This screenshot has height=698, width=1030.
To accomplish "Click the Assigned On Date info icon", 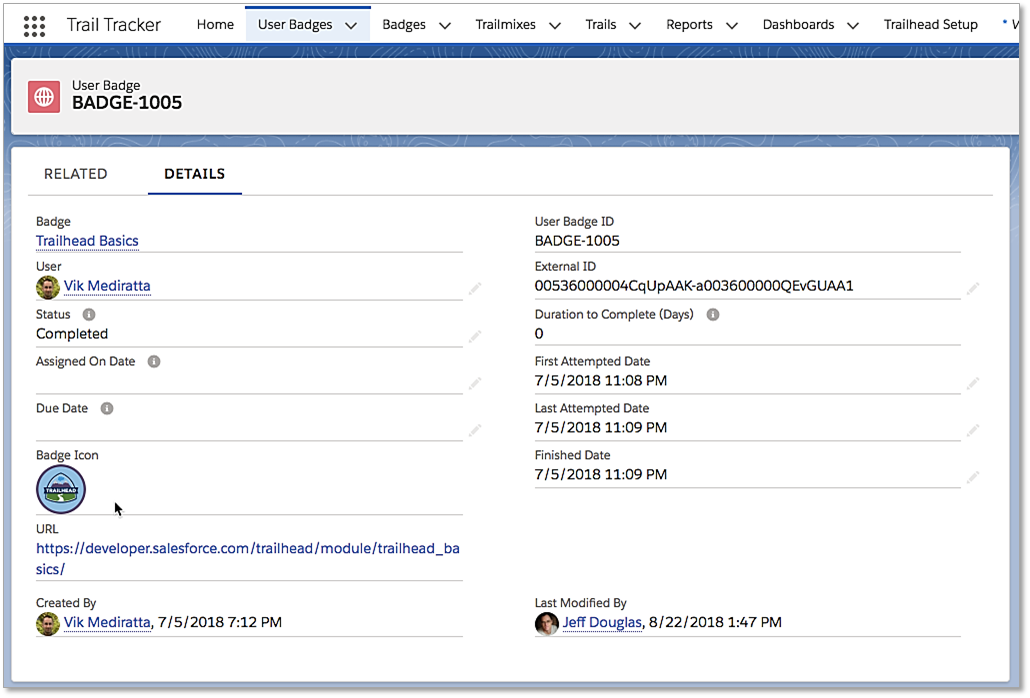I will click(x=154, y=361).
